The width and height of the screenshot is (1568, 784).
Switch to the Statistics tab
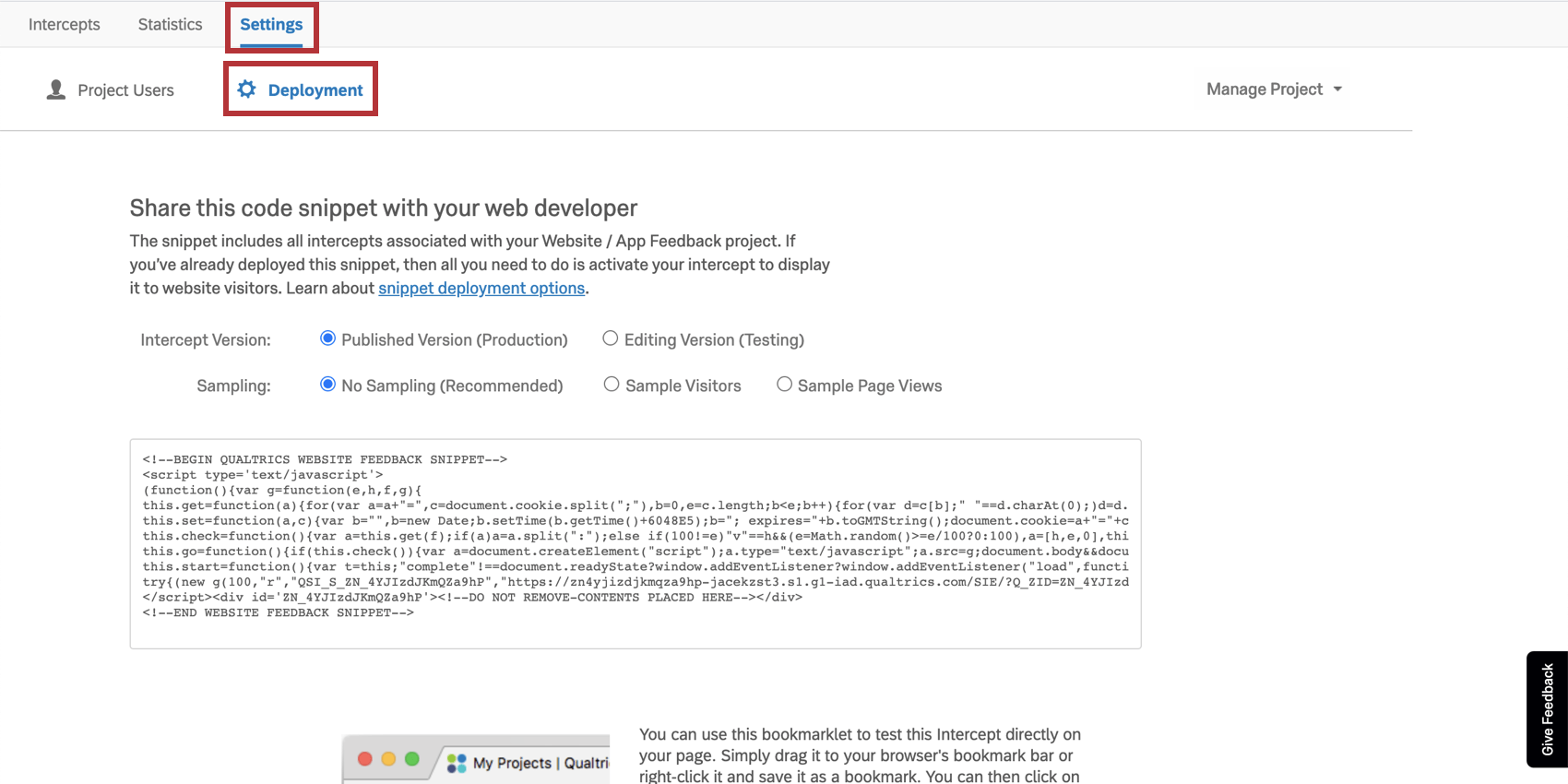tap(170, 24)
